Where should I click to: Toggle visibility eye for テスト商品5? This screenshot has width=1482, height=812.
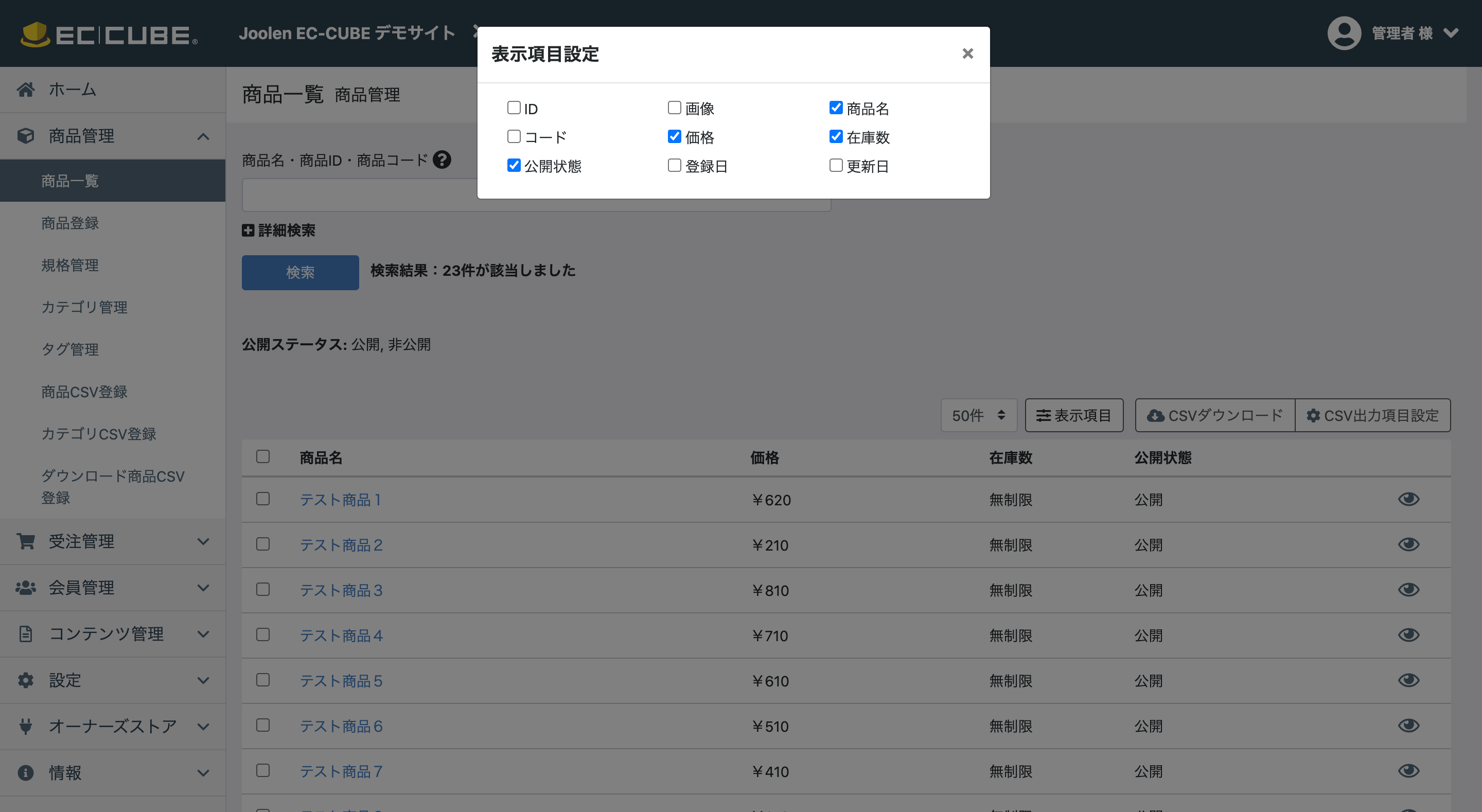tap(1408, 680)
